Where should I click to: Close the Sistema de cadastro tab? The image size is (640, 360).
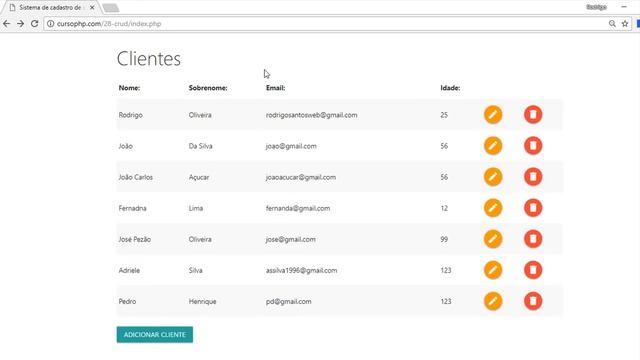92,7
